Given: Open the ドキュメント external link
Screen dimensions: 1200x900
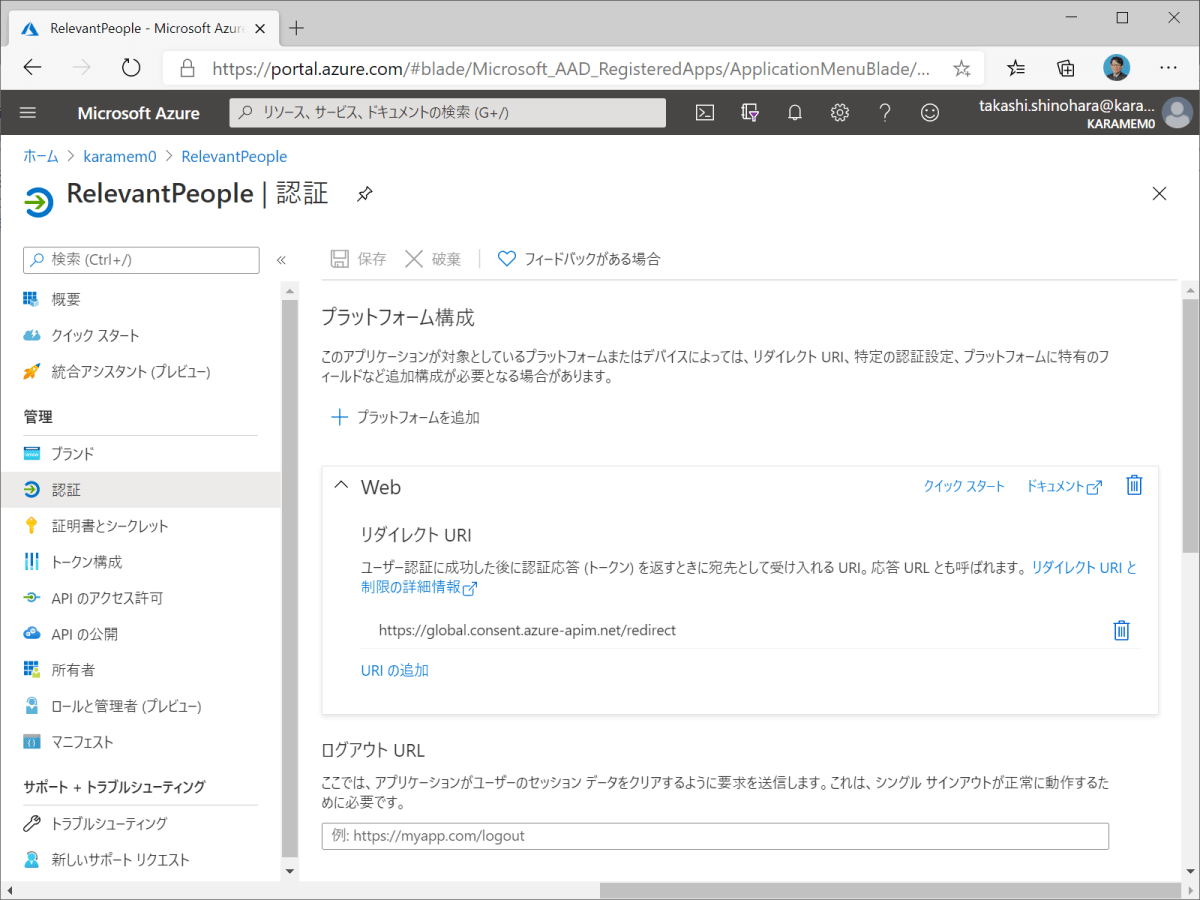Looking at the screenshot, I should coord(1064,486).
